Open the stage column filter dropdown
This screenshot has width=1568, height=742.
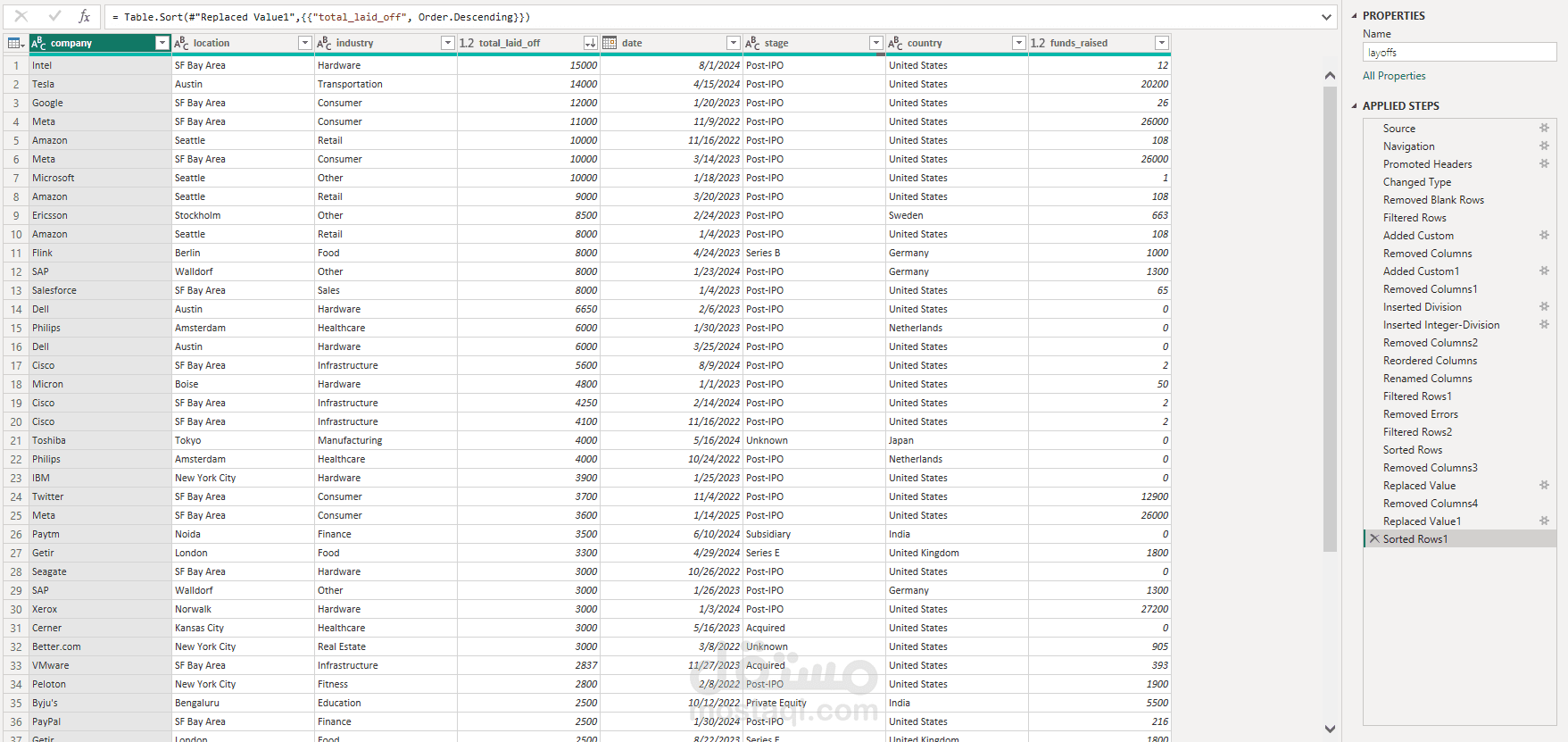[x=875, y=43]
